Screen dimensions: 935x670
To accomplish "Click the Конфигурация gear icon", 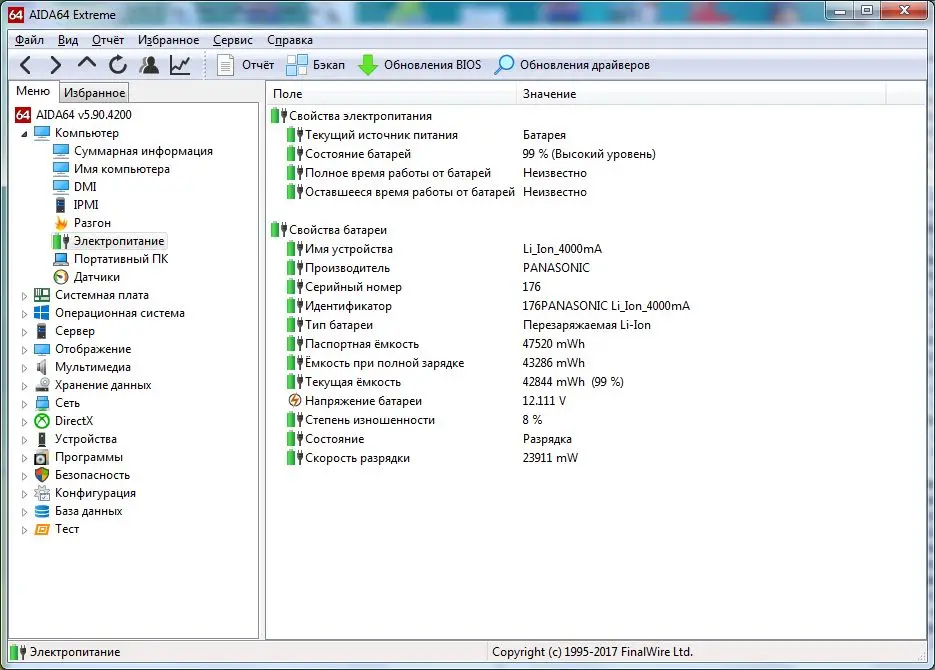I will coord(42,493).
